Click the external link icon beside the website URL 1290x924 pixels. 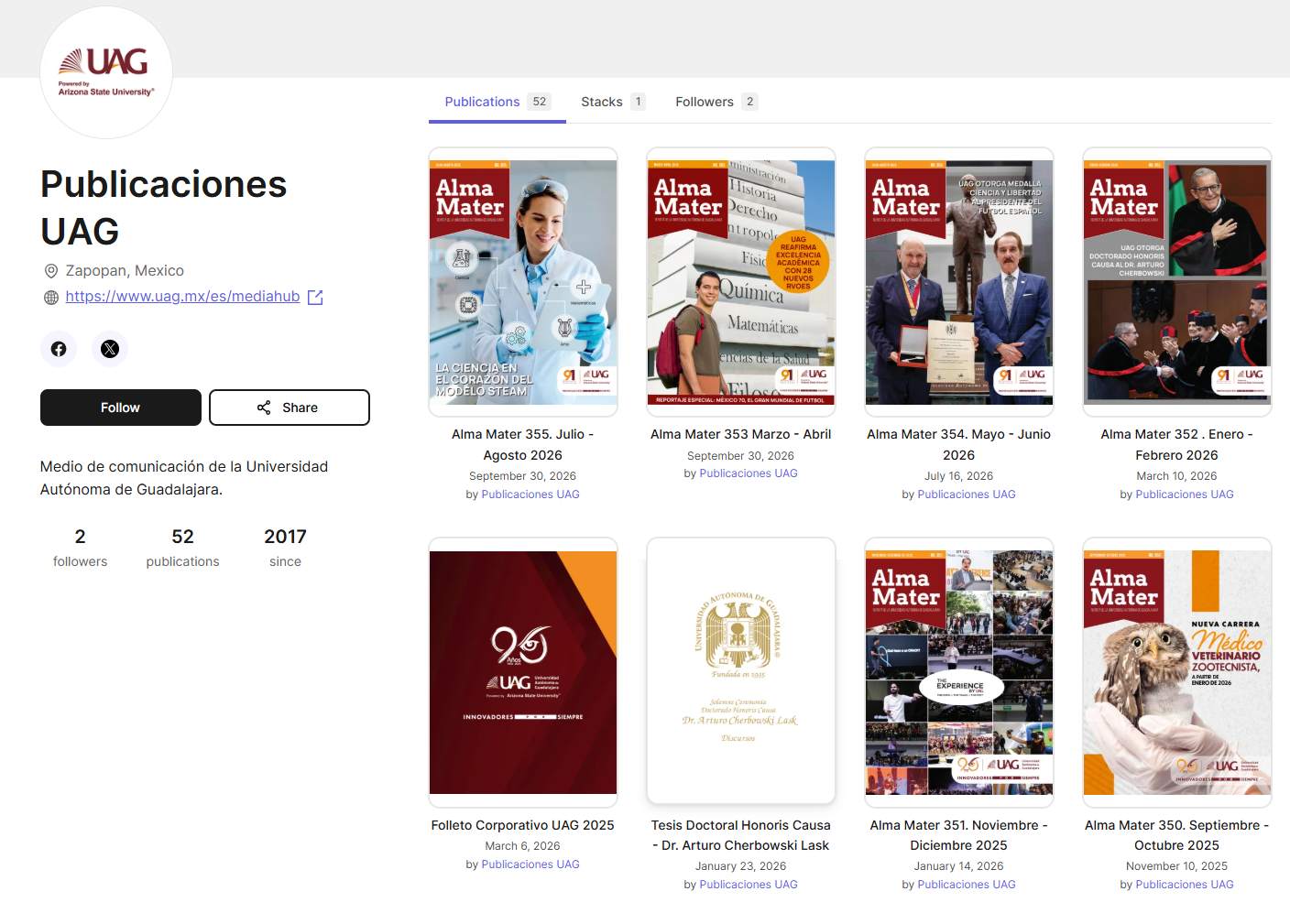coord(315,297)
